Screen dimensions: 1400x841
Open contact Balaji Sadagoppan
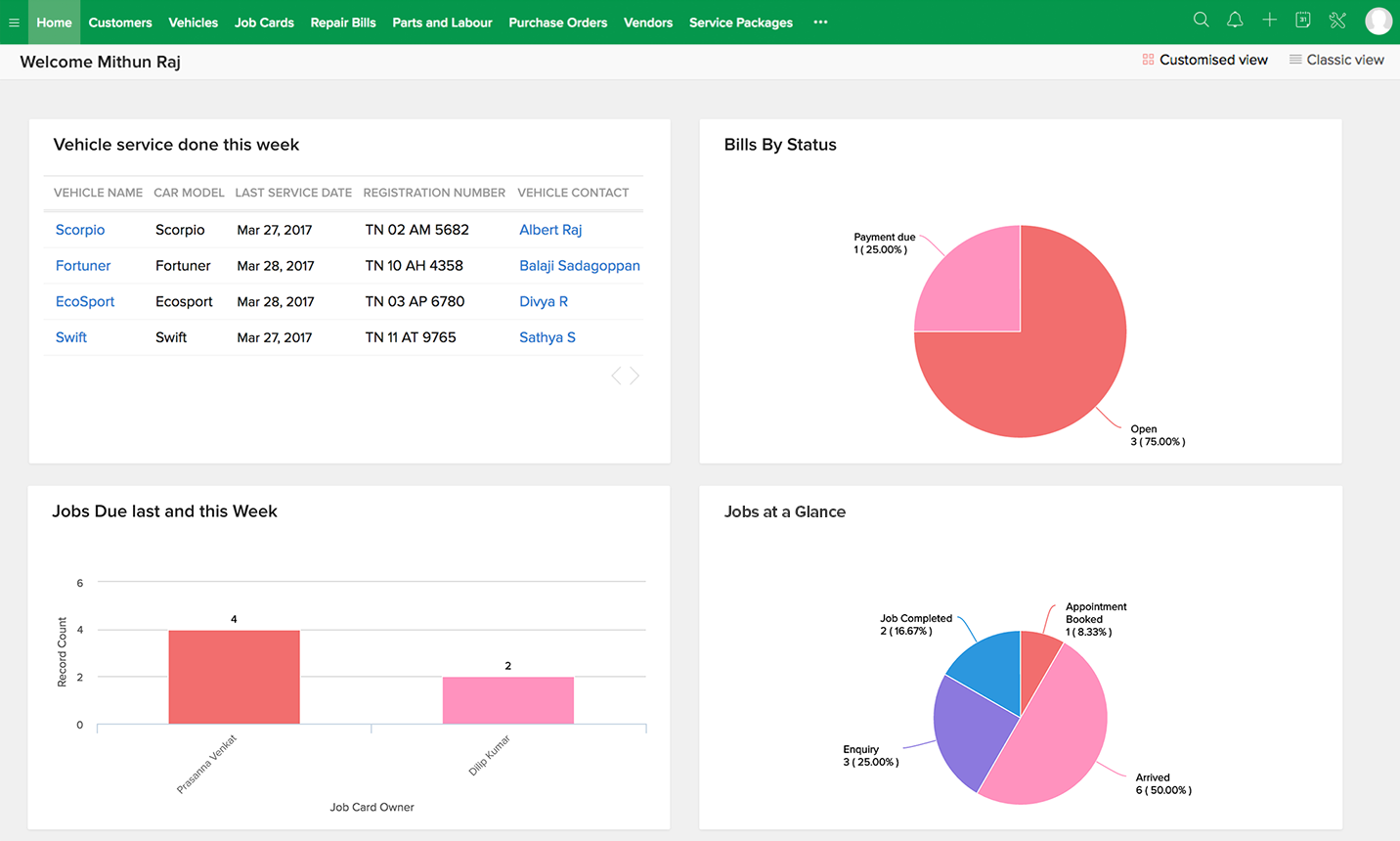pyautogui.click(x=579, y=266)
